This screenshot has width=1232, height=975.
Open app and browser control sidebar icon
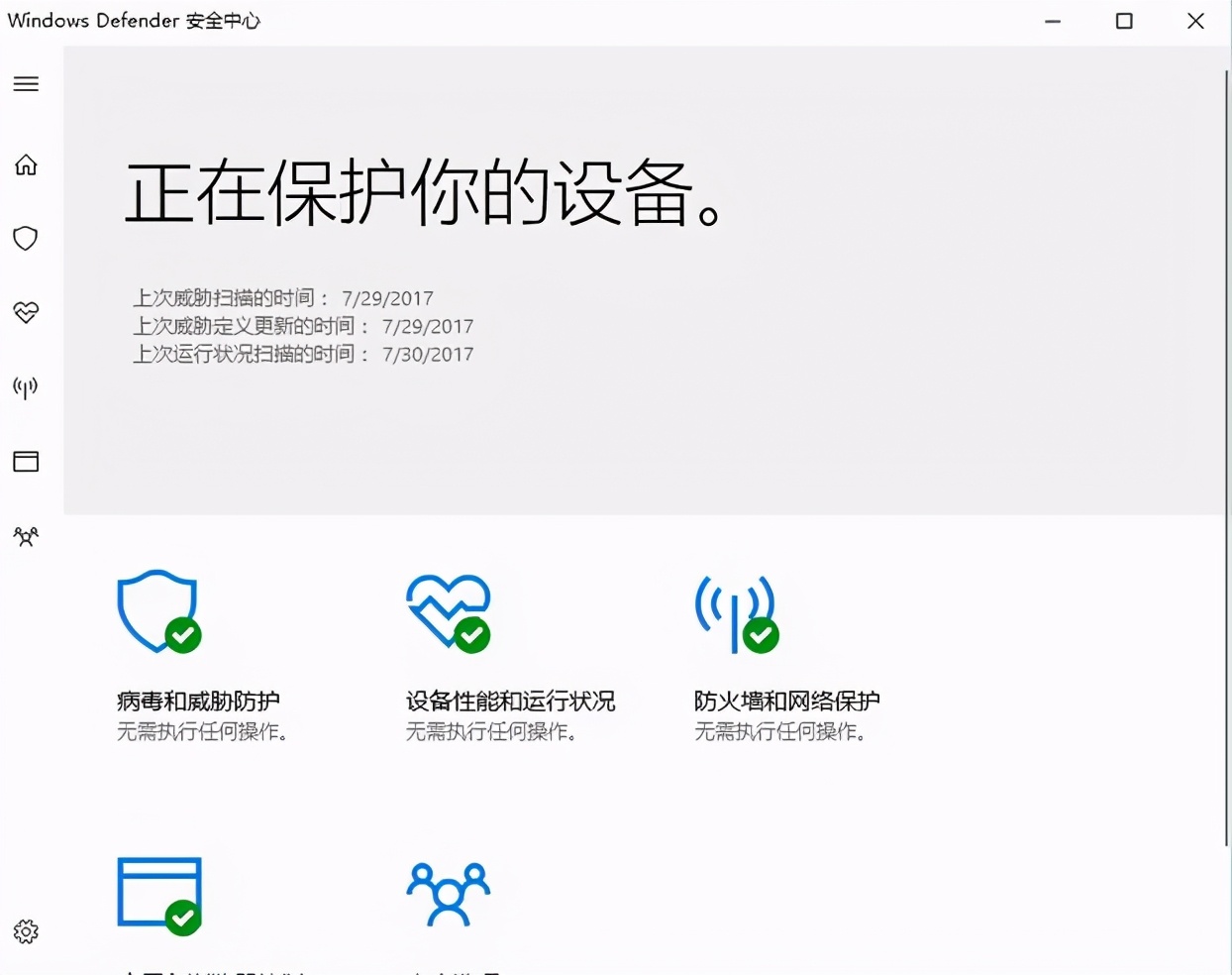(x=26, y=461)
